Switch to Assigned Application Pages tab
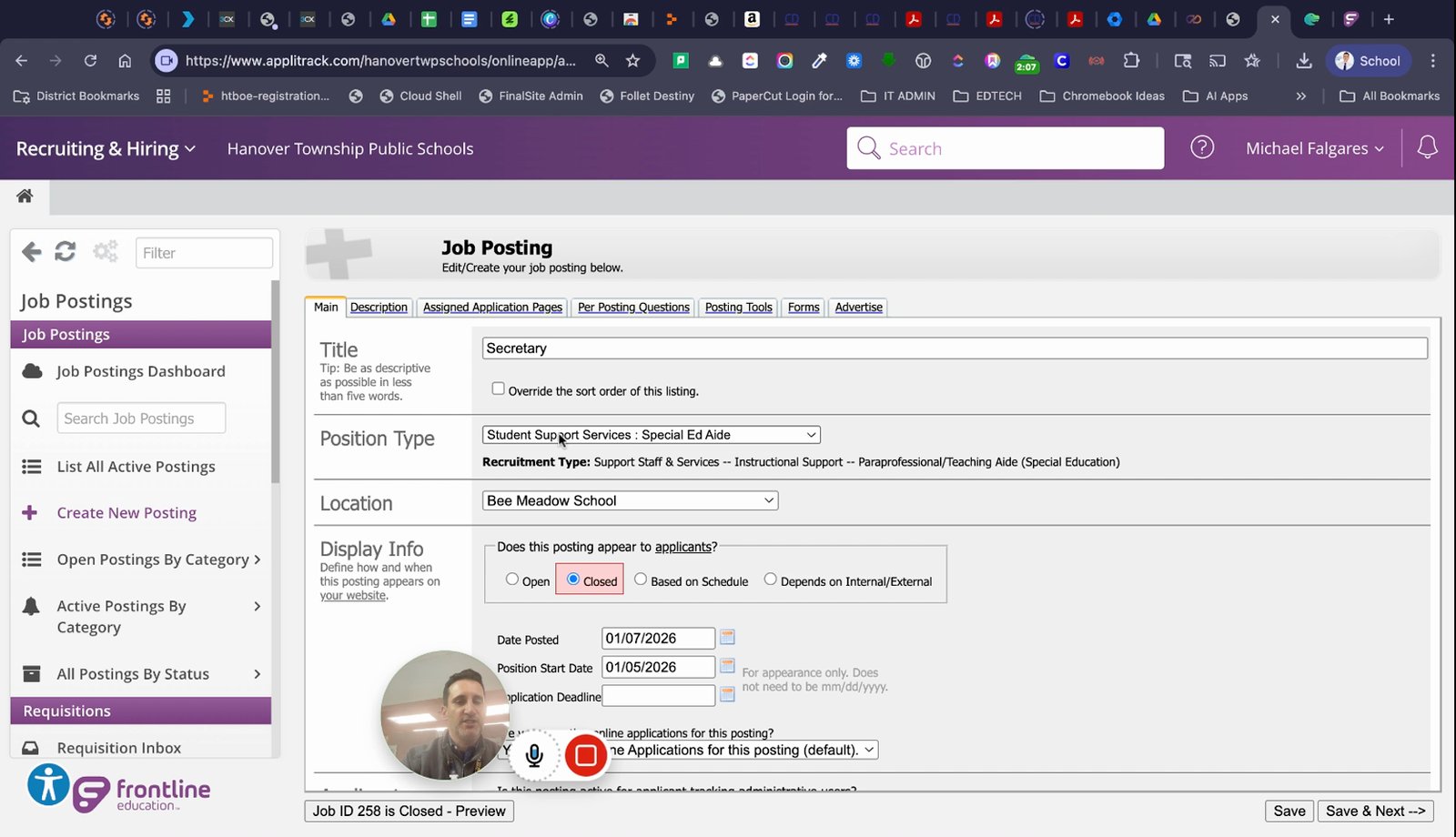 click(x=492, y=308)
